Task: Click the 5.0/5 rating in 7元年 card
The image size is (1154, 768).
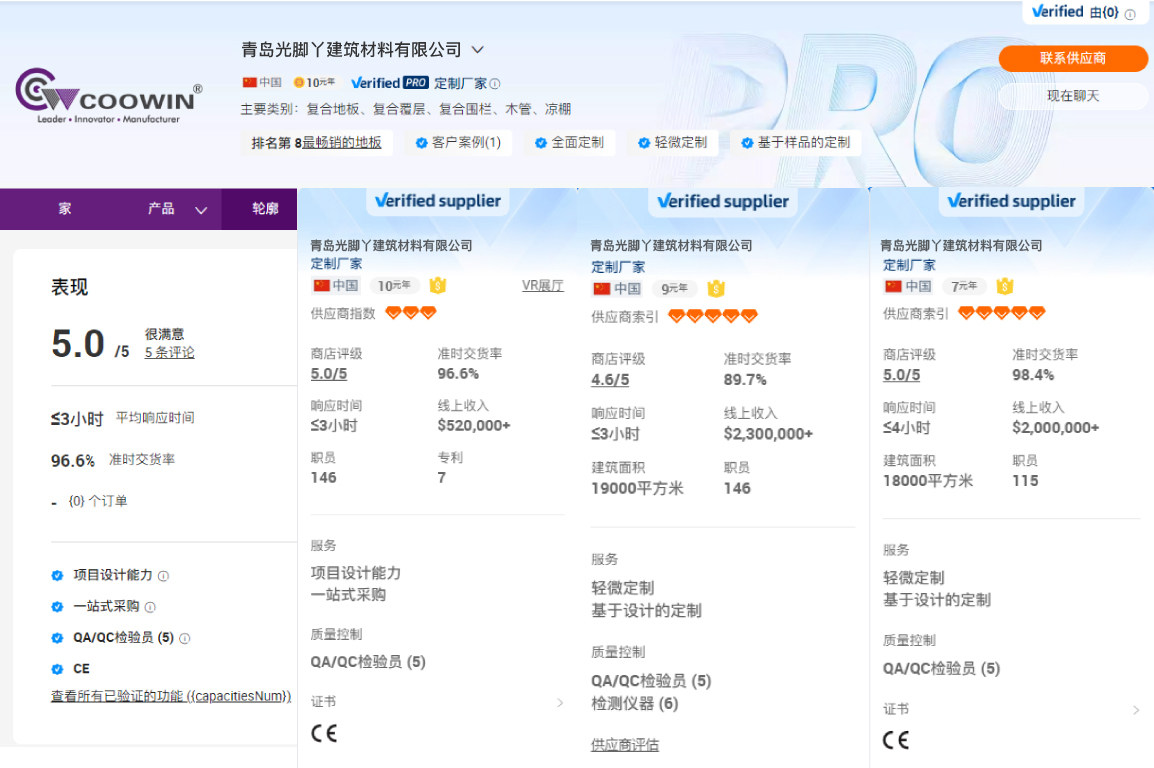Action: tap(902, 375)
